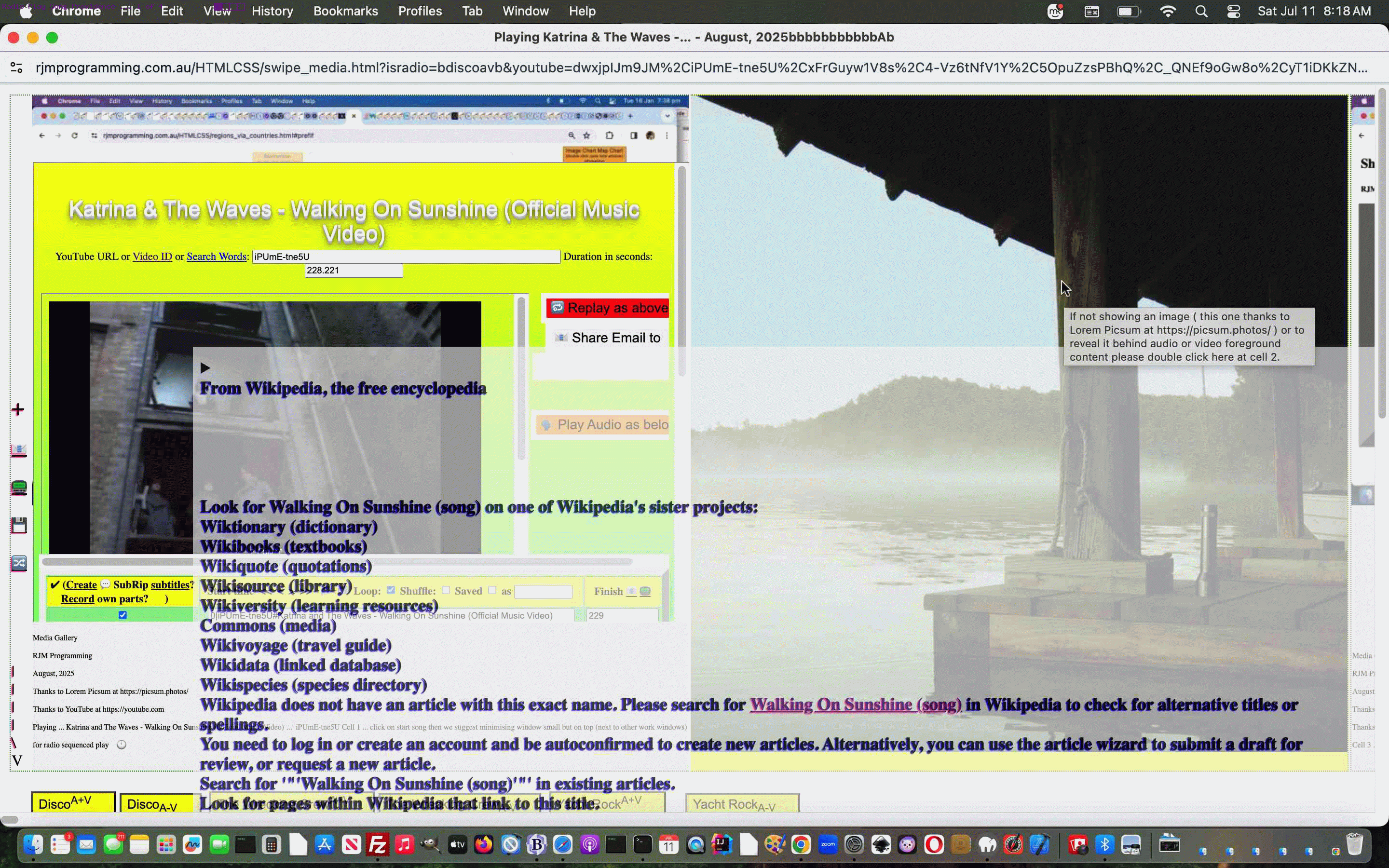Viewport: 1389px width, 868px height.
Task: Toggle the Shuffle checkbox
Action: tap(446, 590)
